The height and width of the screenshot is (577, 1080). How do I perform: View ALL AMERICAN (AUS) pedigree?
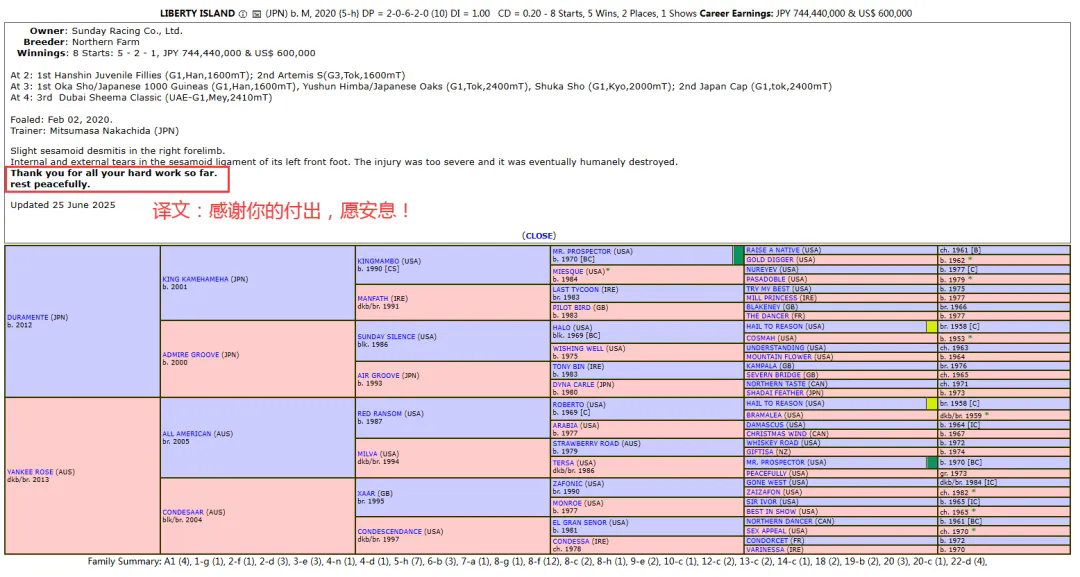[x=195, y=434]
